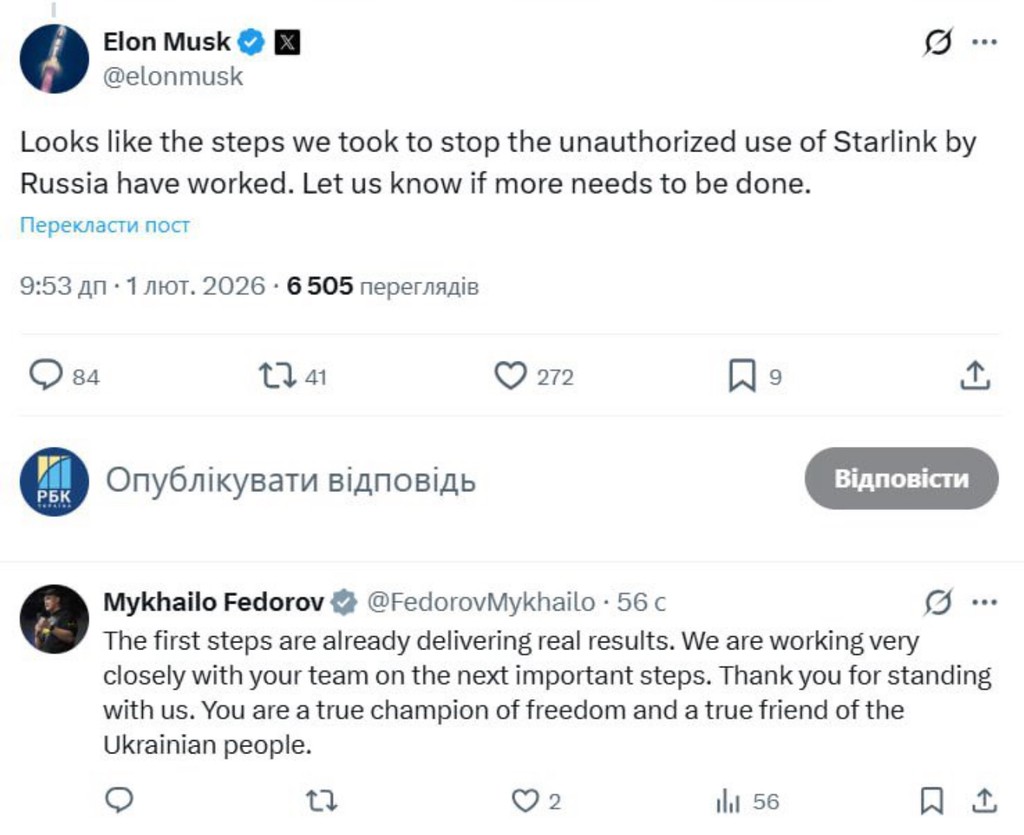Click the share icon on Musk's post

[x=977, y=376]
